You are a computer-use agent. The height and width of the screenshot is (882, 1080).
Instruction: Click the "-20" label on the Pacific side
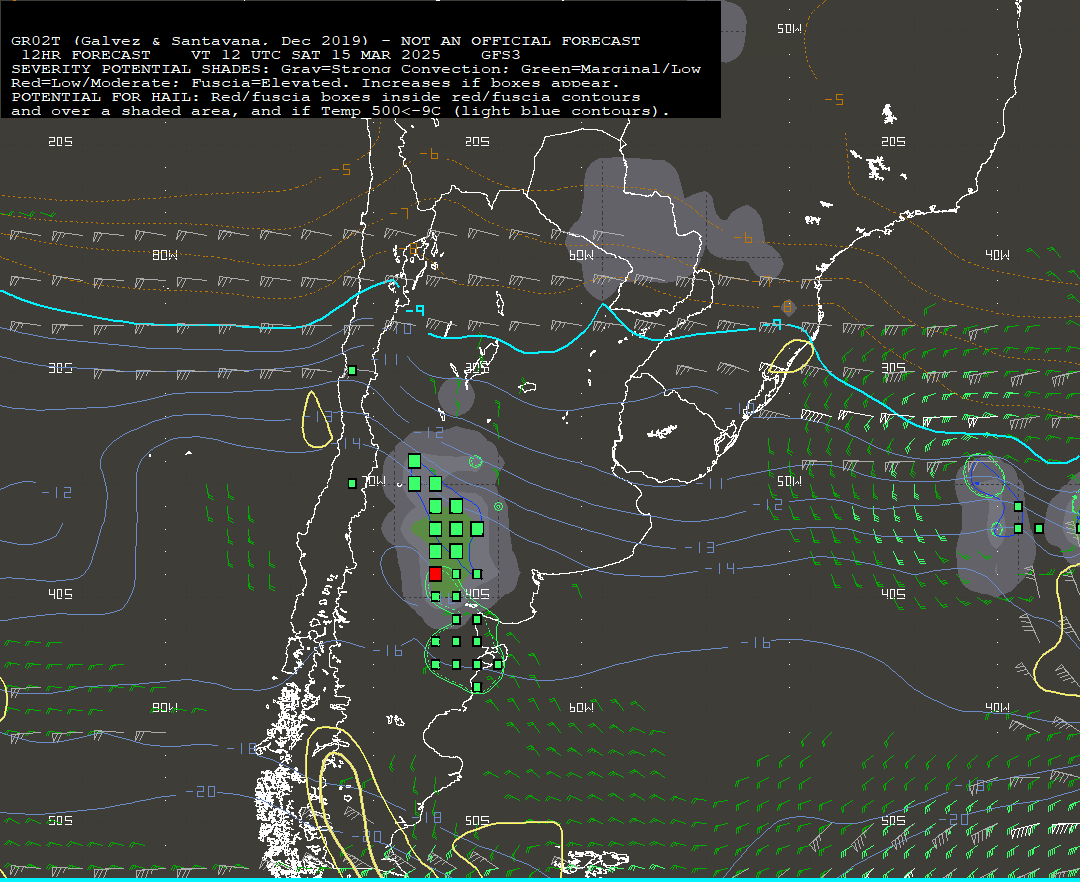coord(201,792)
